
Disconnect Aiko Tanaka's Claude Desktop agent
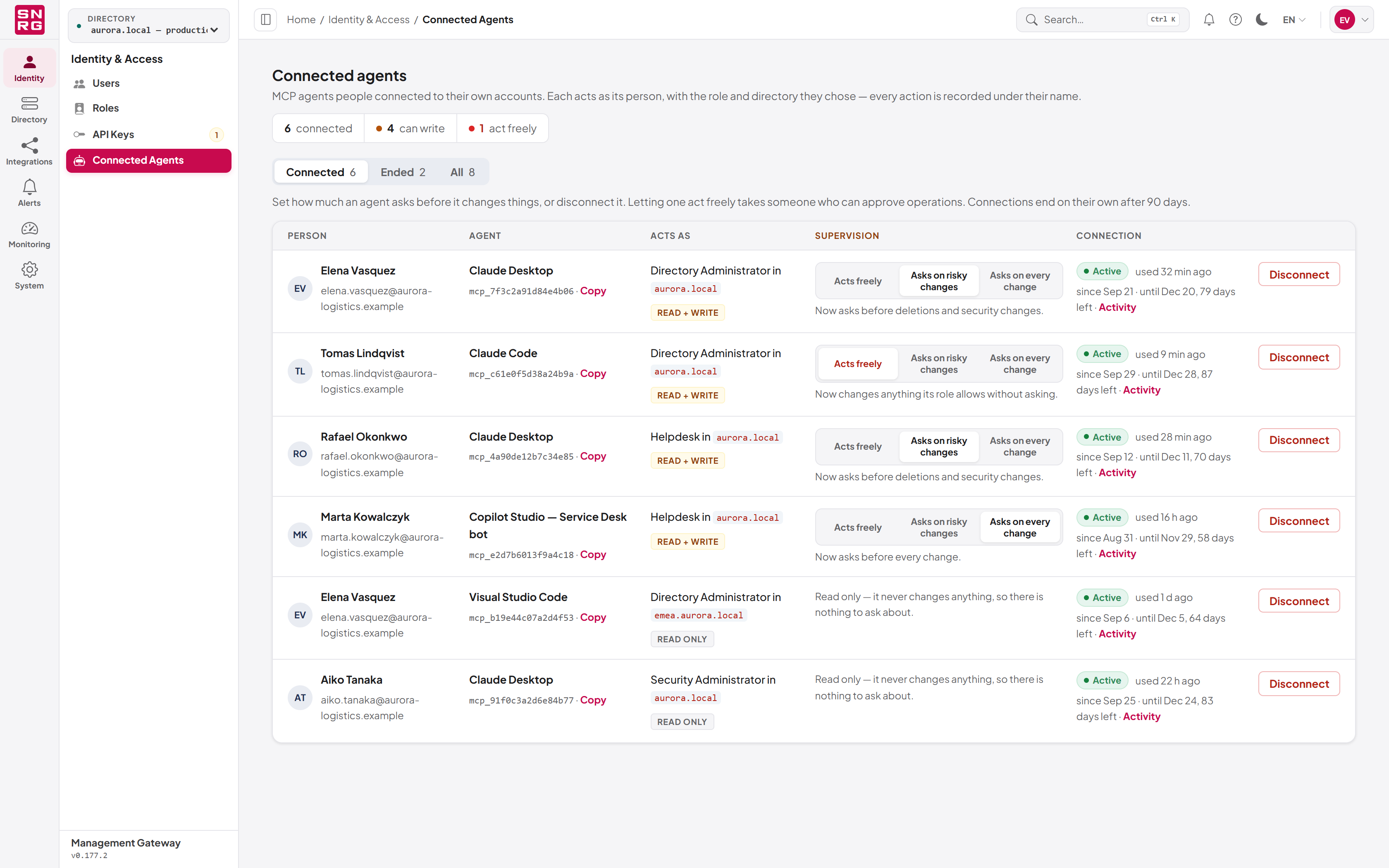(1299, 684)
